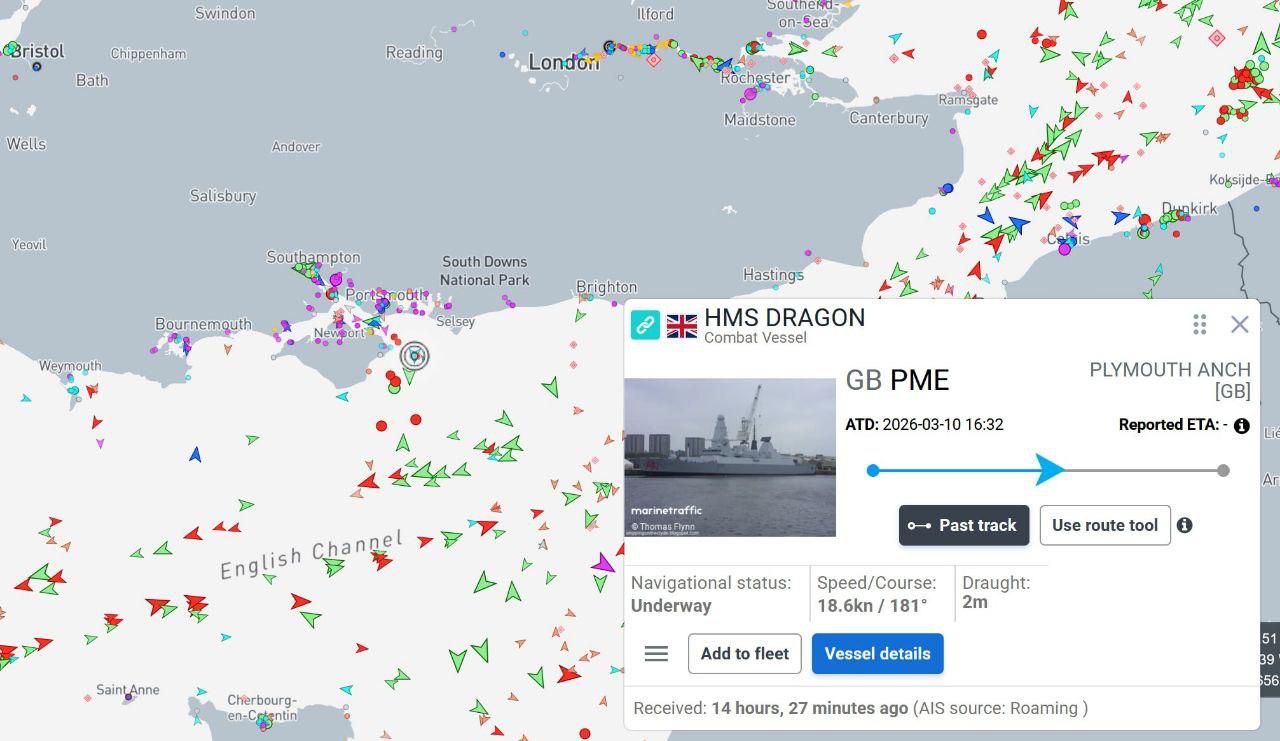1280x741 pixels.
Task: Click the Underway navigational status value
Action: 671,606
